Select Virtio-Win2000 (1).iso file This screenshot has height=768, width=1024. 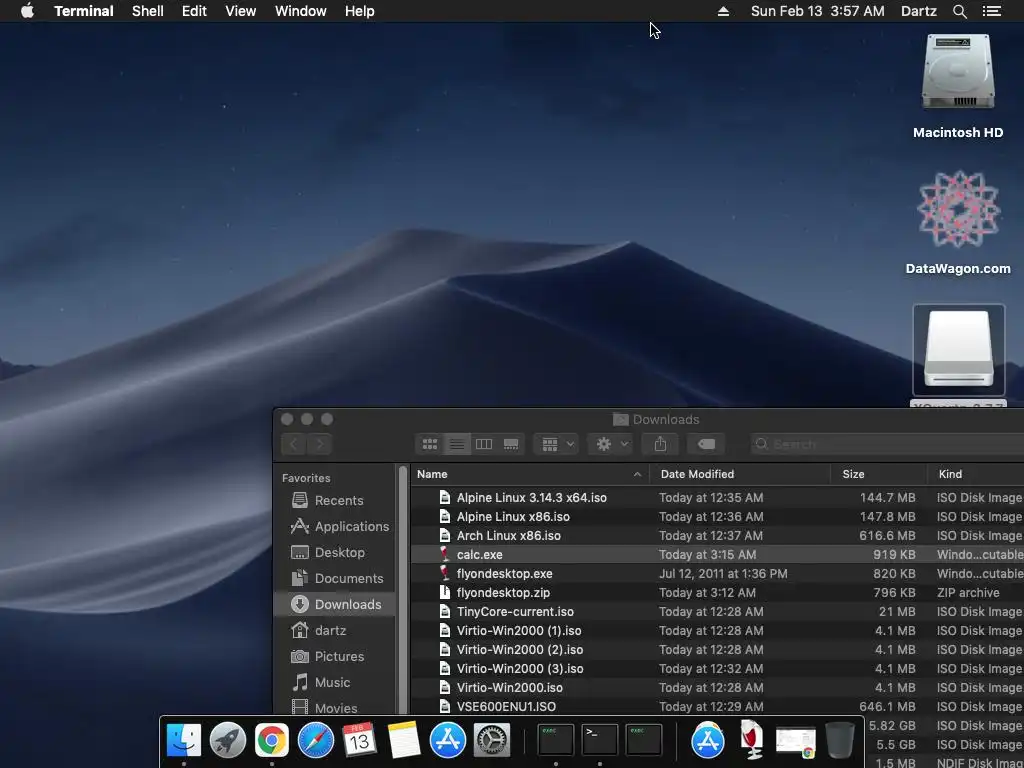coord(717,630)
